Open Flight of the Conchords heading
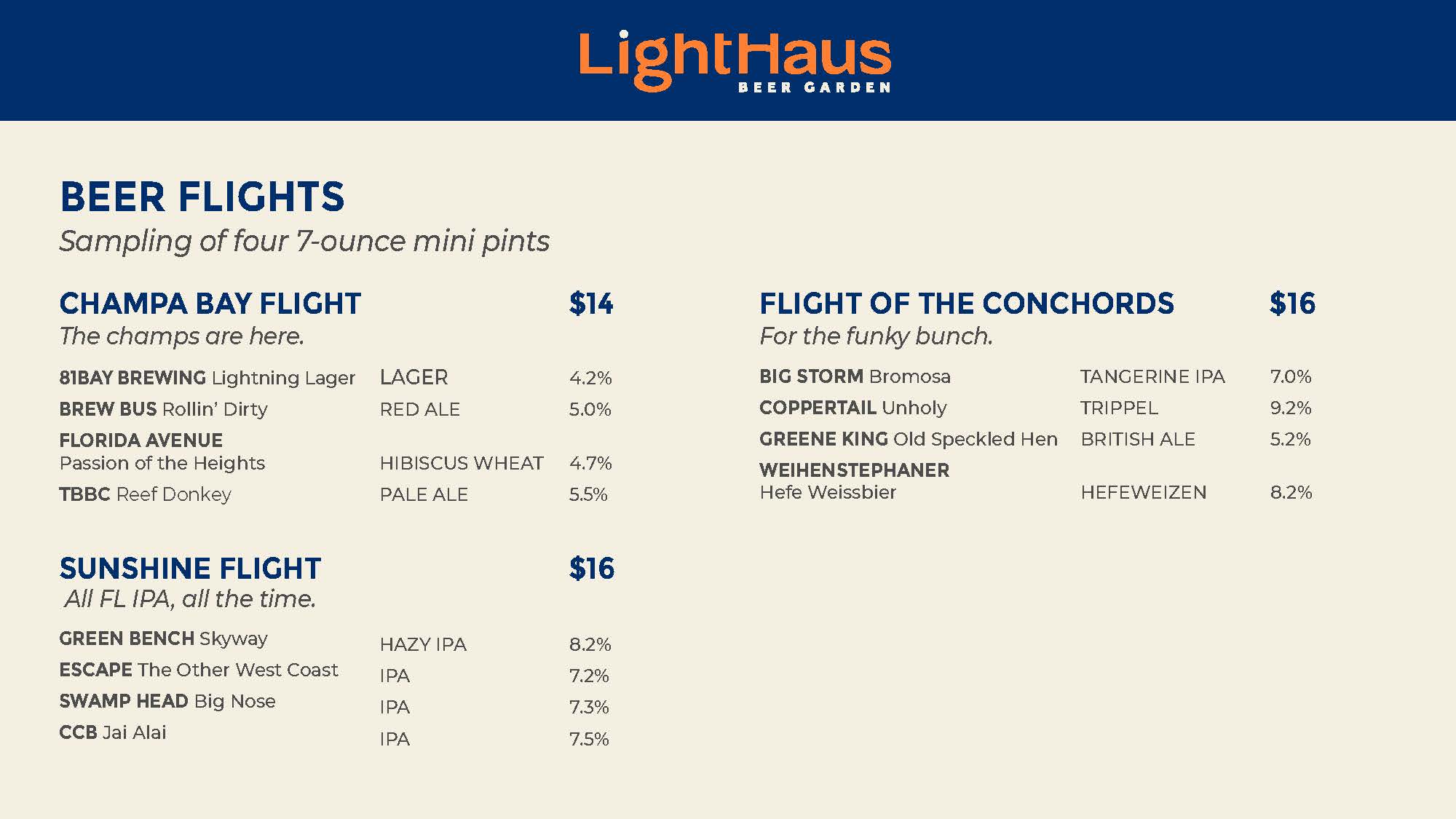Screen dimensions: 1456x819 pos(966,304)
